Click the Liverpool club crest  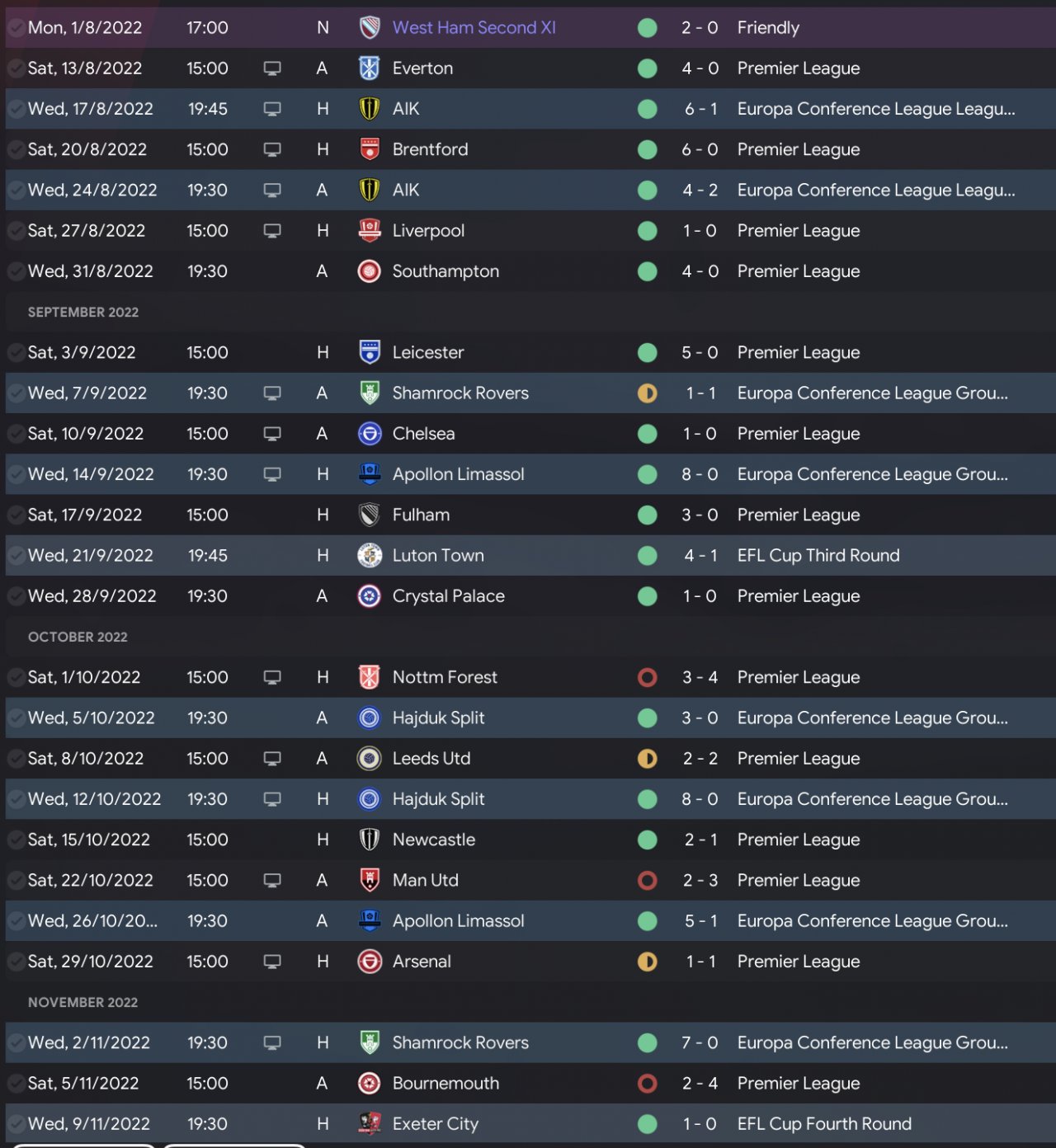click(x=369, y=231)
